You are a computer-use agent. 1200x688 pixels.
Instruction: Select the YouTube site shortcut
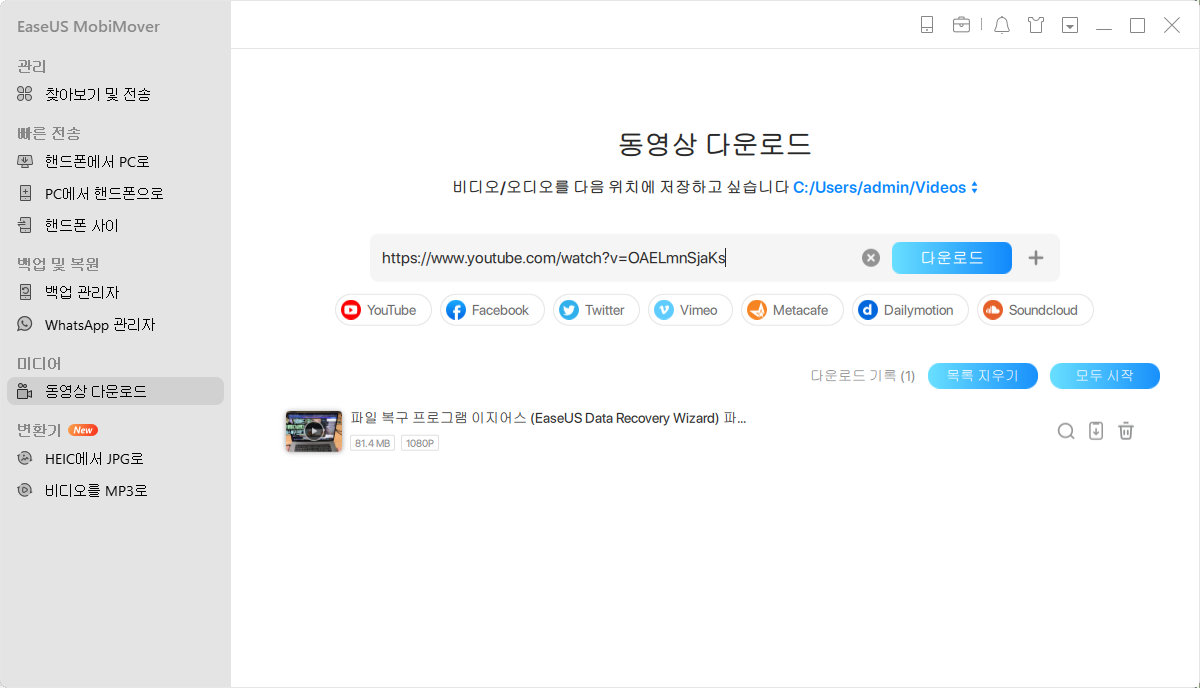click(383, 310)
